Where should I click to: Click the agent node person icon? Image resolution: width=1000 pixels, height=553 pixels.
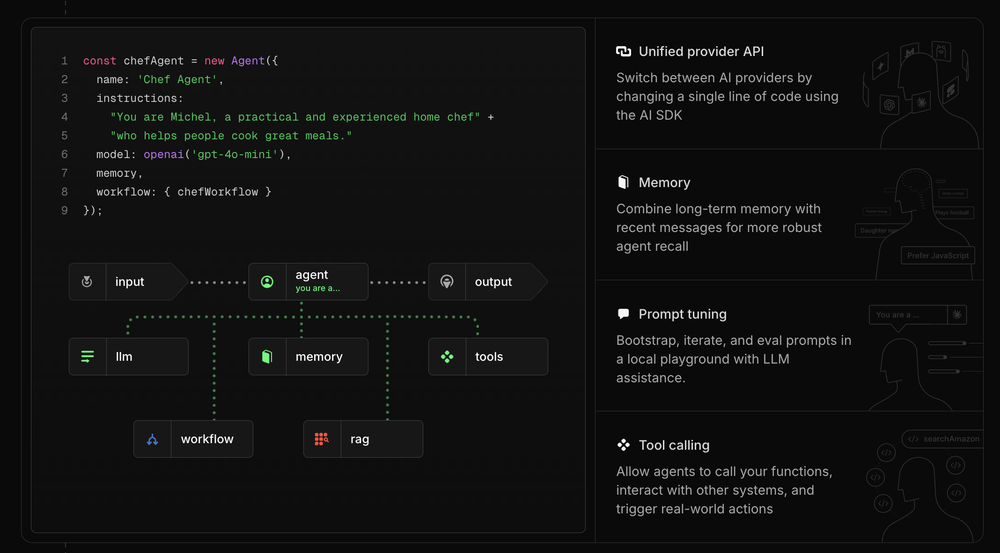[x=267, y=282]
